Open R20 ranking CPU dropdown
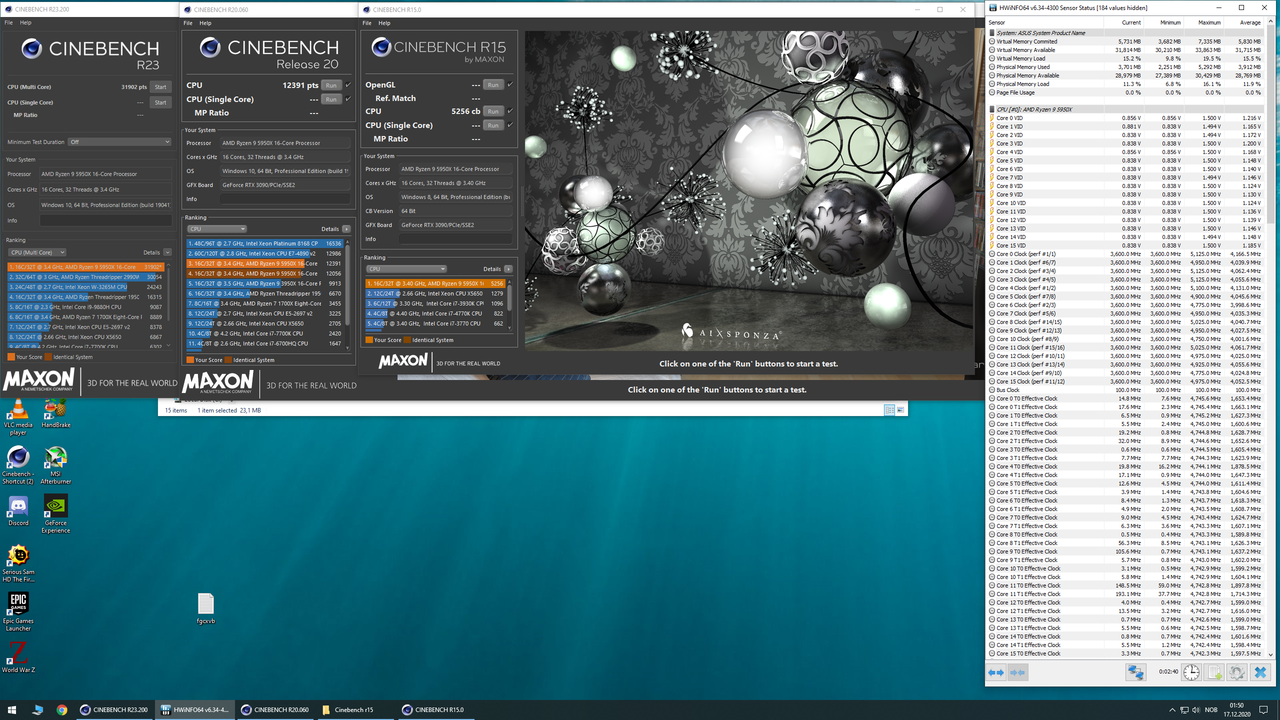Image resolution: width=1280 pixels, height=720 pixels. (x=216, y=229)
